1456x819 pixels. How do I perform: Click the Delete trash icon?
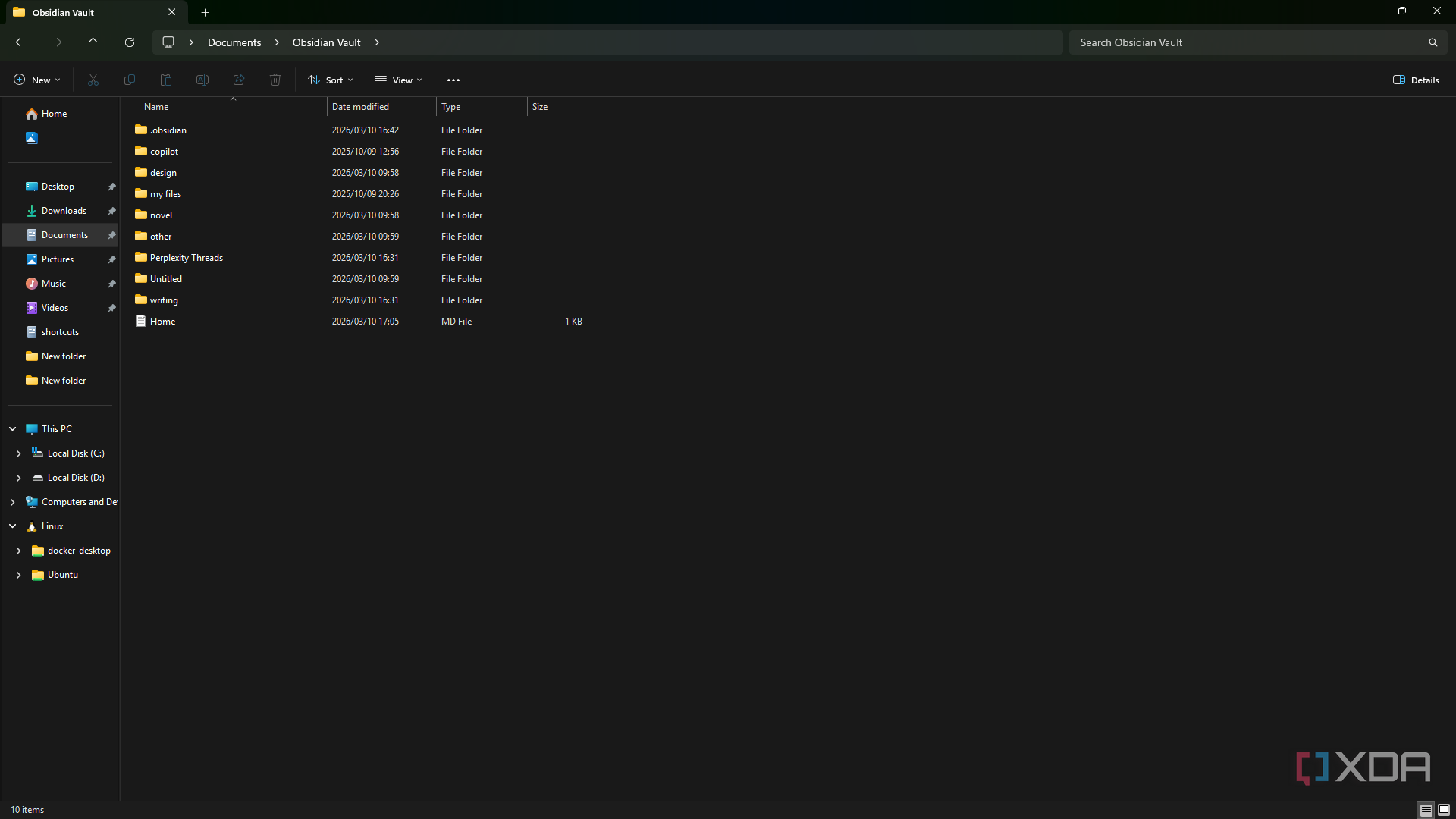pyautogui.click(x=275, y=80)
